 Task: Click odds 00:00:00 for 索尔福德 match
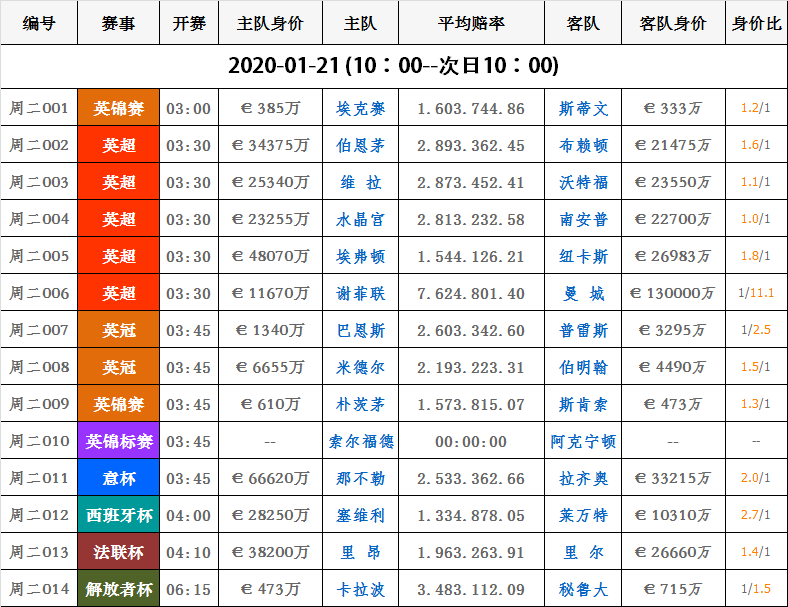pos(471,442)
